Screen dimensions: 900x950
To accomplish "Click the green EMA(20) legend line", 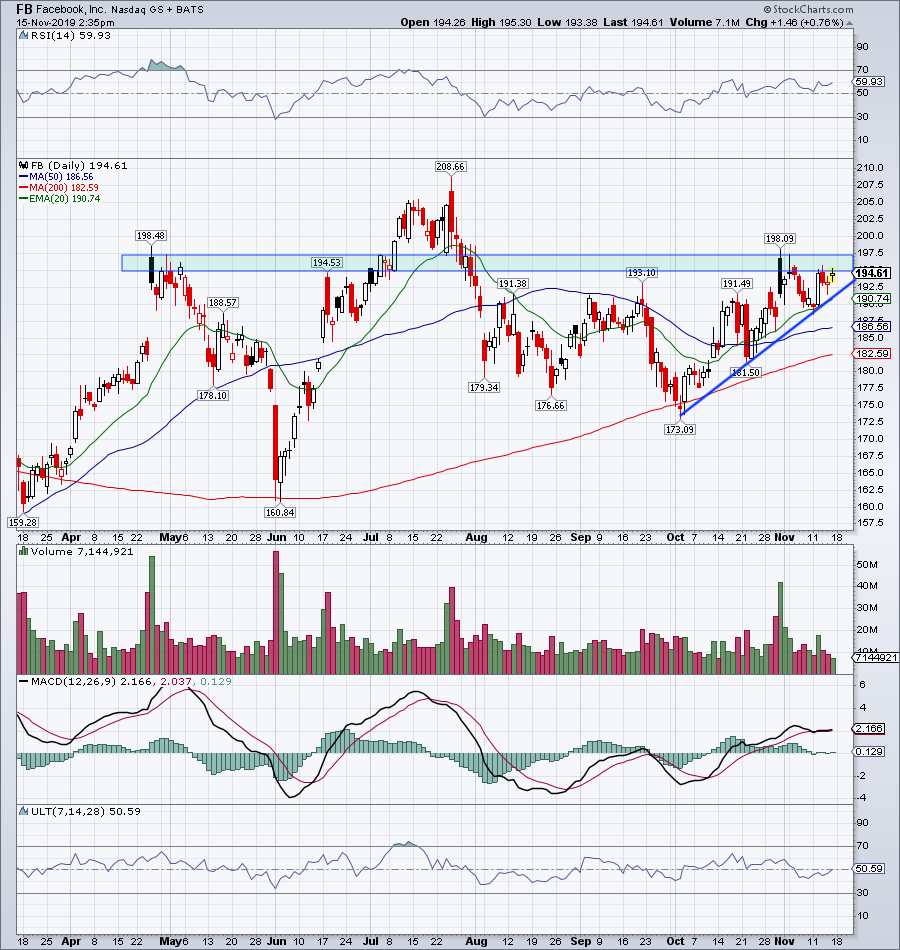I will pos(24,199).
